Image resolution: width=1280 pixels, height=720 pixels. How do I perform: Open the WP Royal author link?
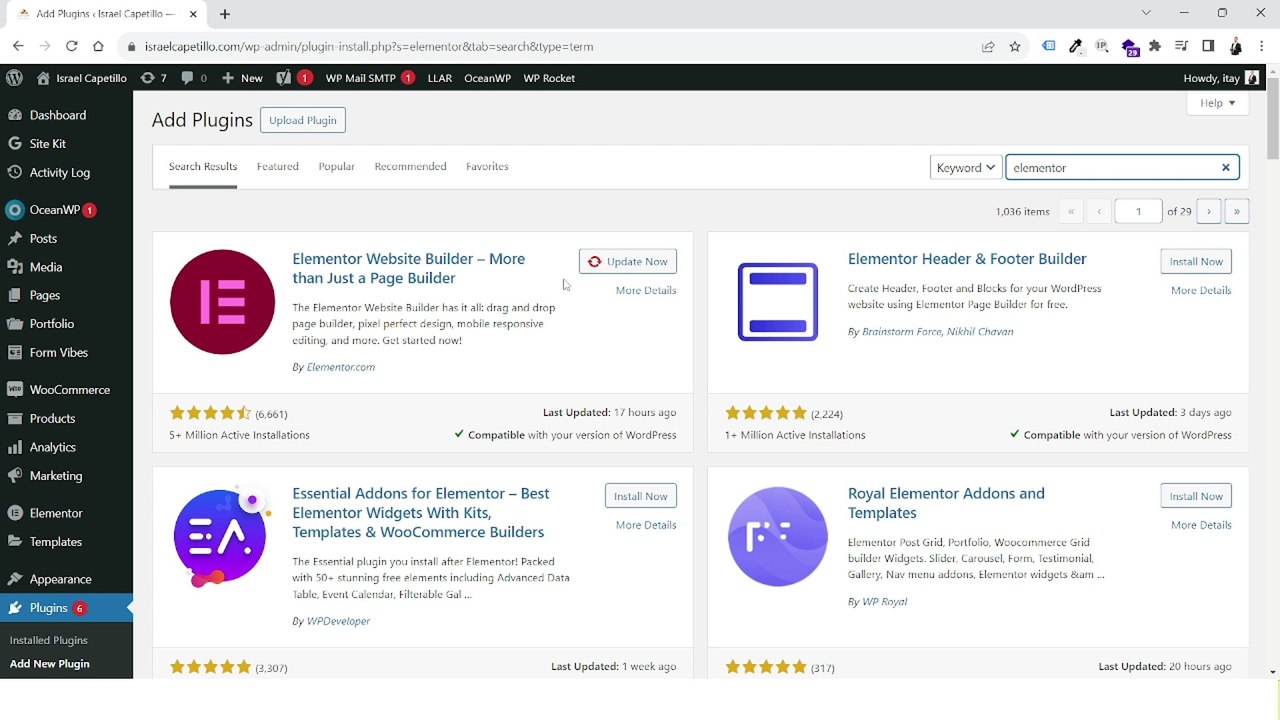point(885,601)
